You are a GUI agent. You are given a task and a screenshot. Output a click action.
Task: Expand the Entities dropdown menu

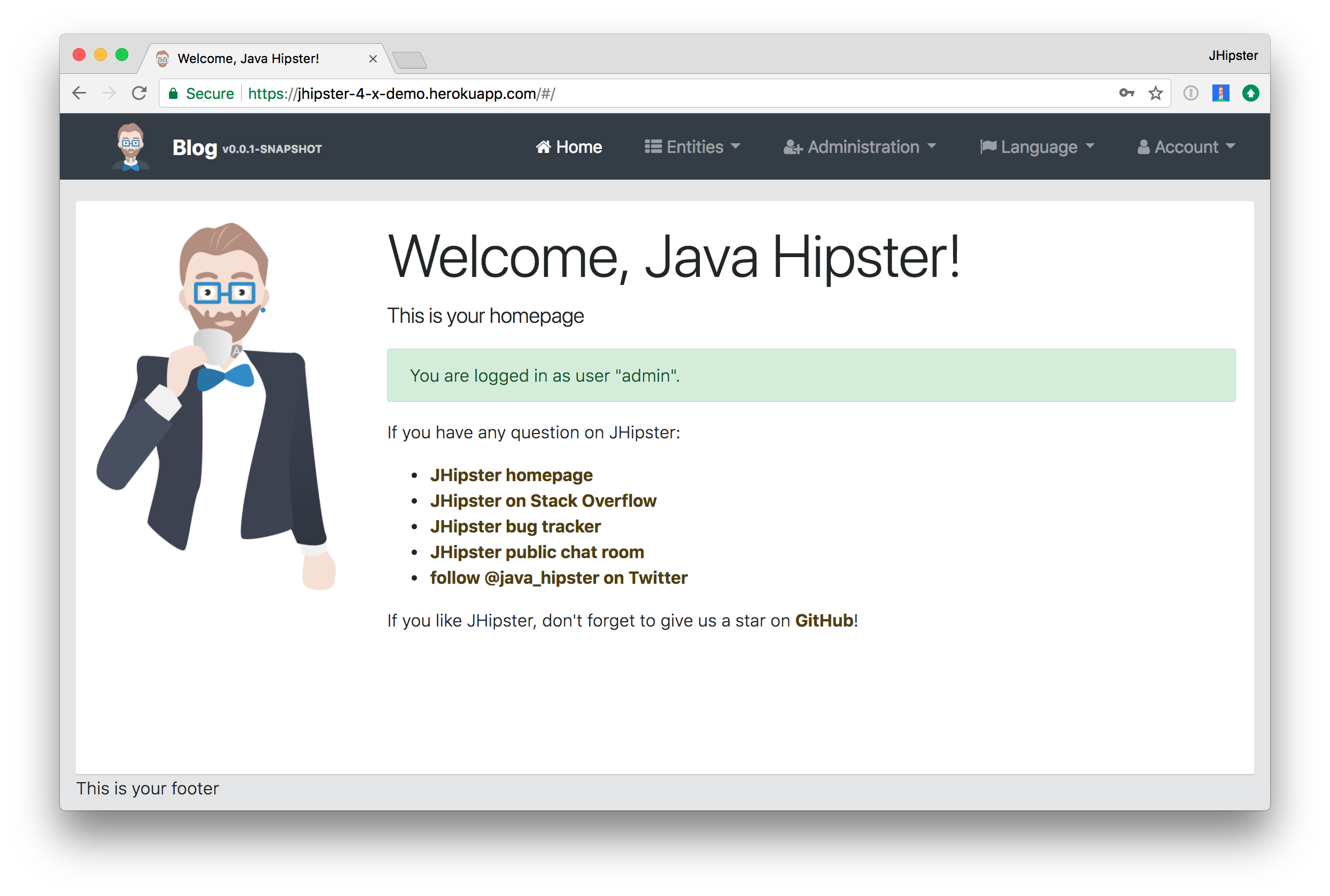click(x=692, y=147)
